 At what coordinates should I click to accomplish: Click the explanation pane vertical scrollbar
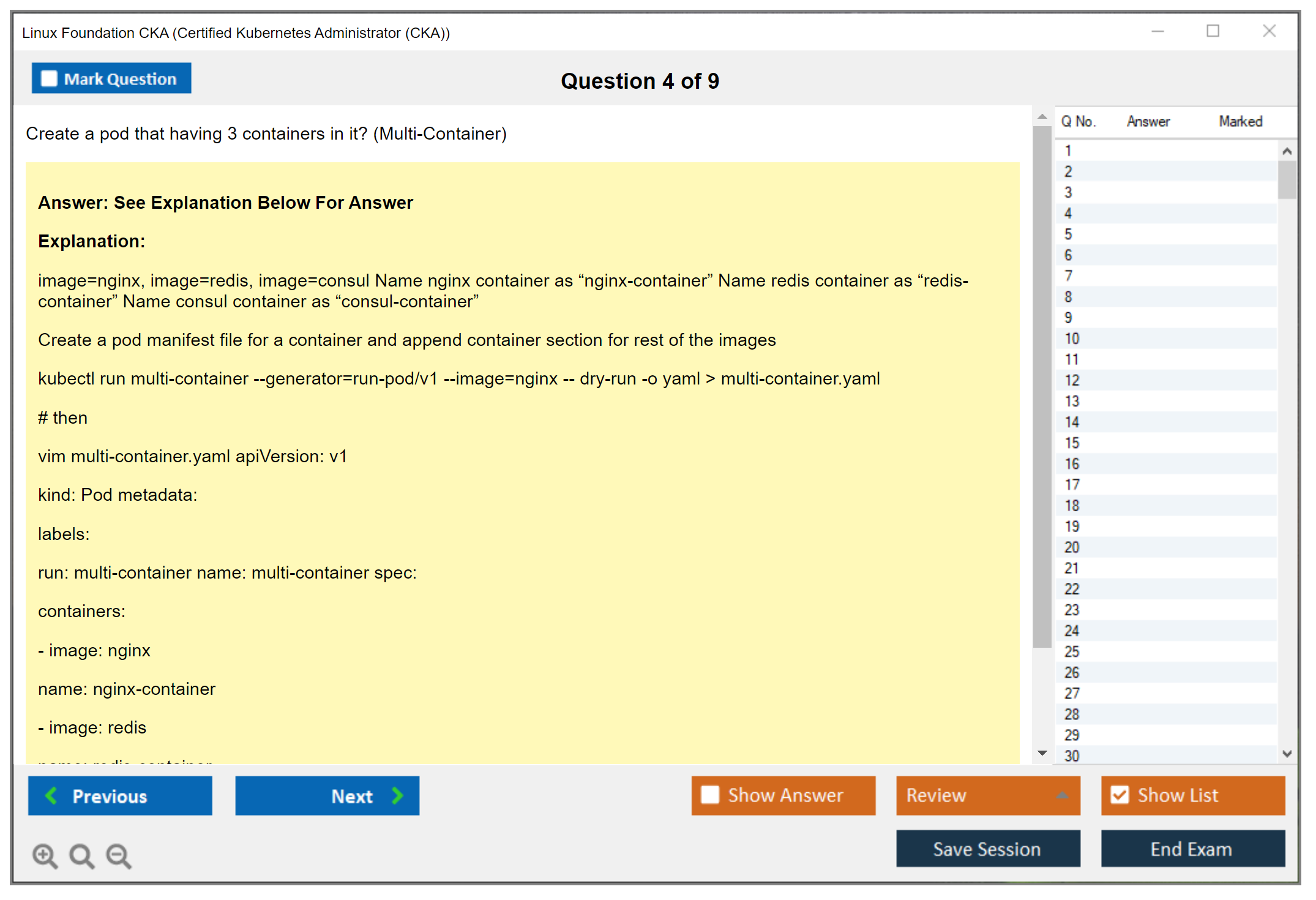tap(1042, 386)
